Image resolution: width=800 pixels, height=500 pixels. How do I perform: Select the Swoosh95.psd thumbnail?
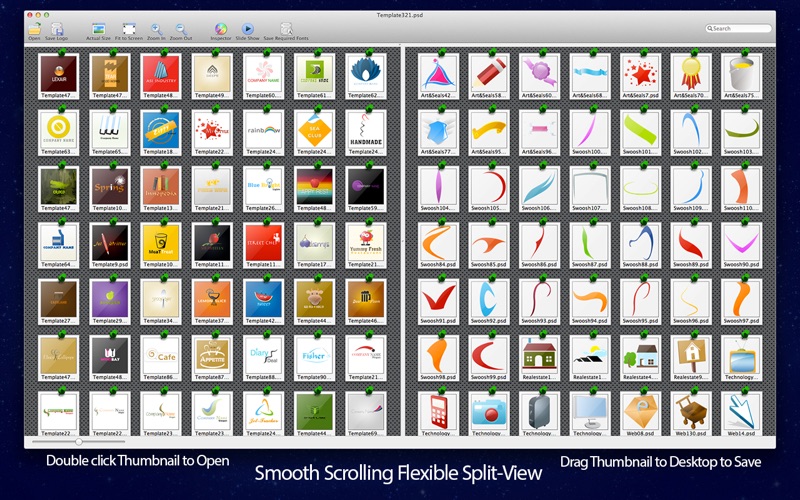[x=640, y=302]
